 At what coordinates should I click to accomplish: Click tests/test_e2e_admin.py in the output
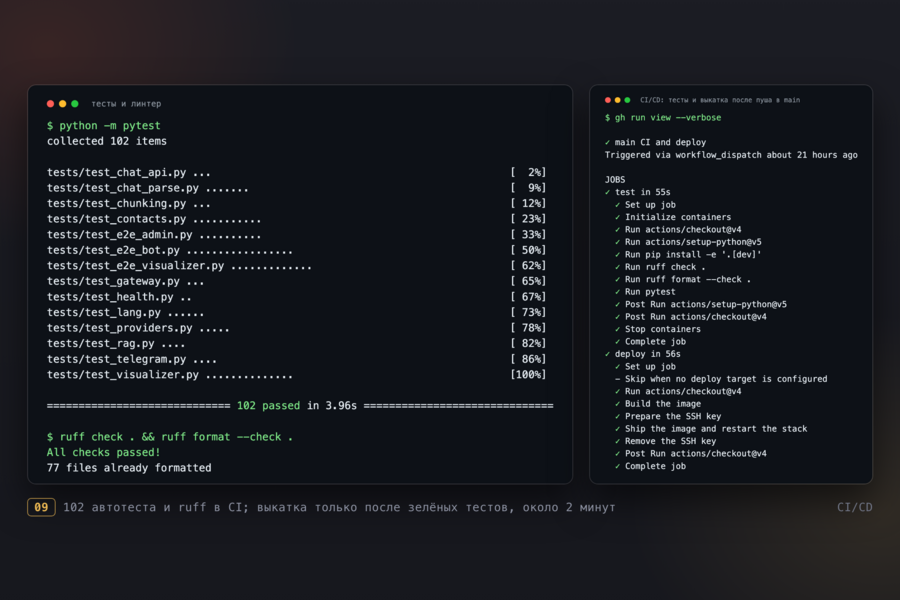[296, 234]
